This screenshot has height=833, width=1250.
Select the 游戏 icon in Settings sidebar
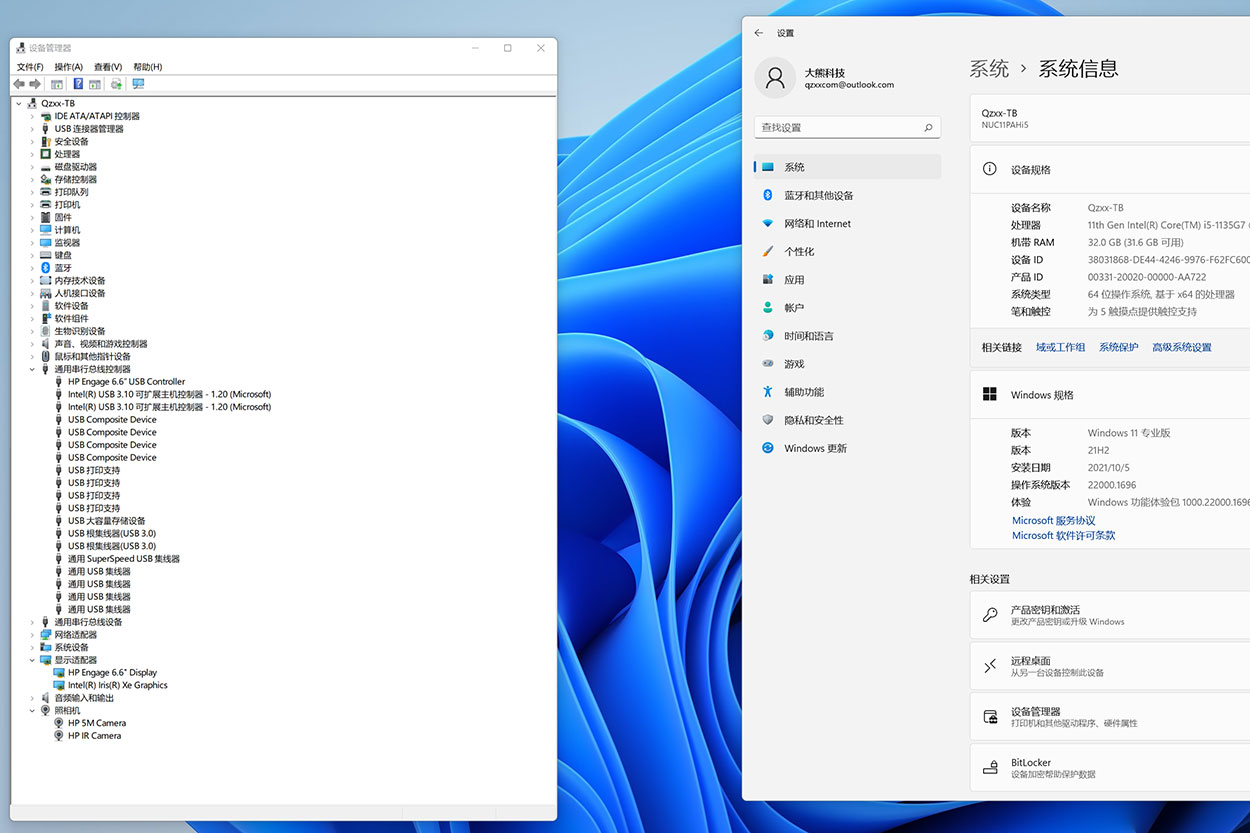click(x=768, y=363)
